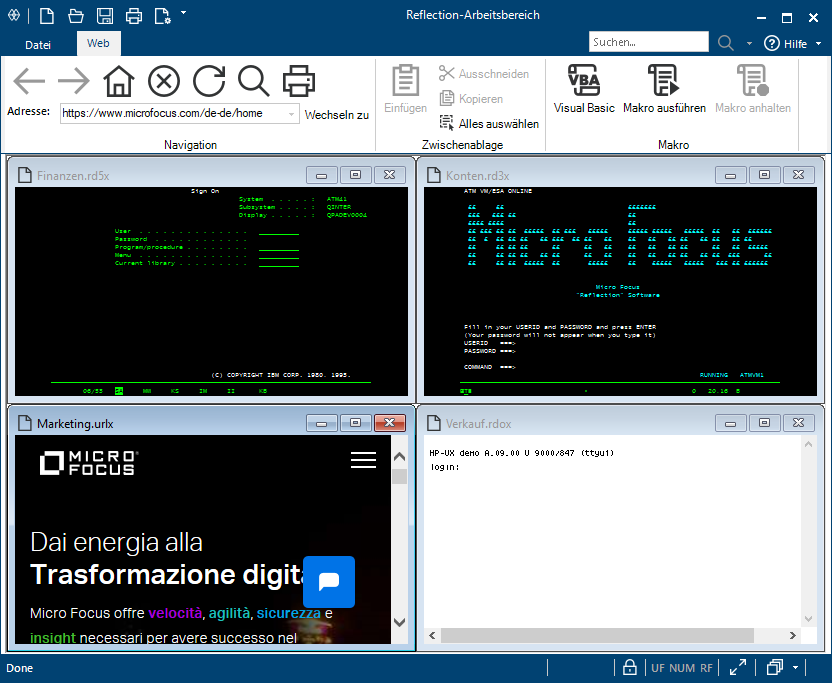Click the Marketing vertical scrollbar thumb
Screen dimensions: 832x683
(x=400, y=477)
